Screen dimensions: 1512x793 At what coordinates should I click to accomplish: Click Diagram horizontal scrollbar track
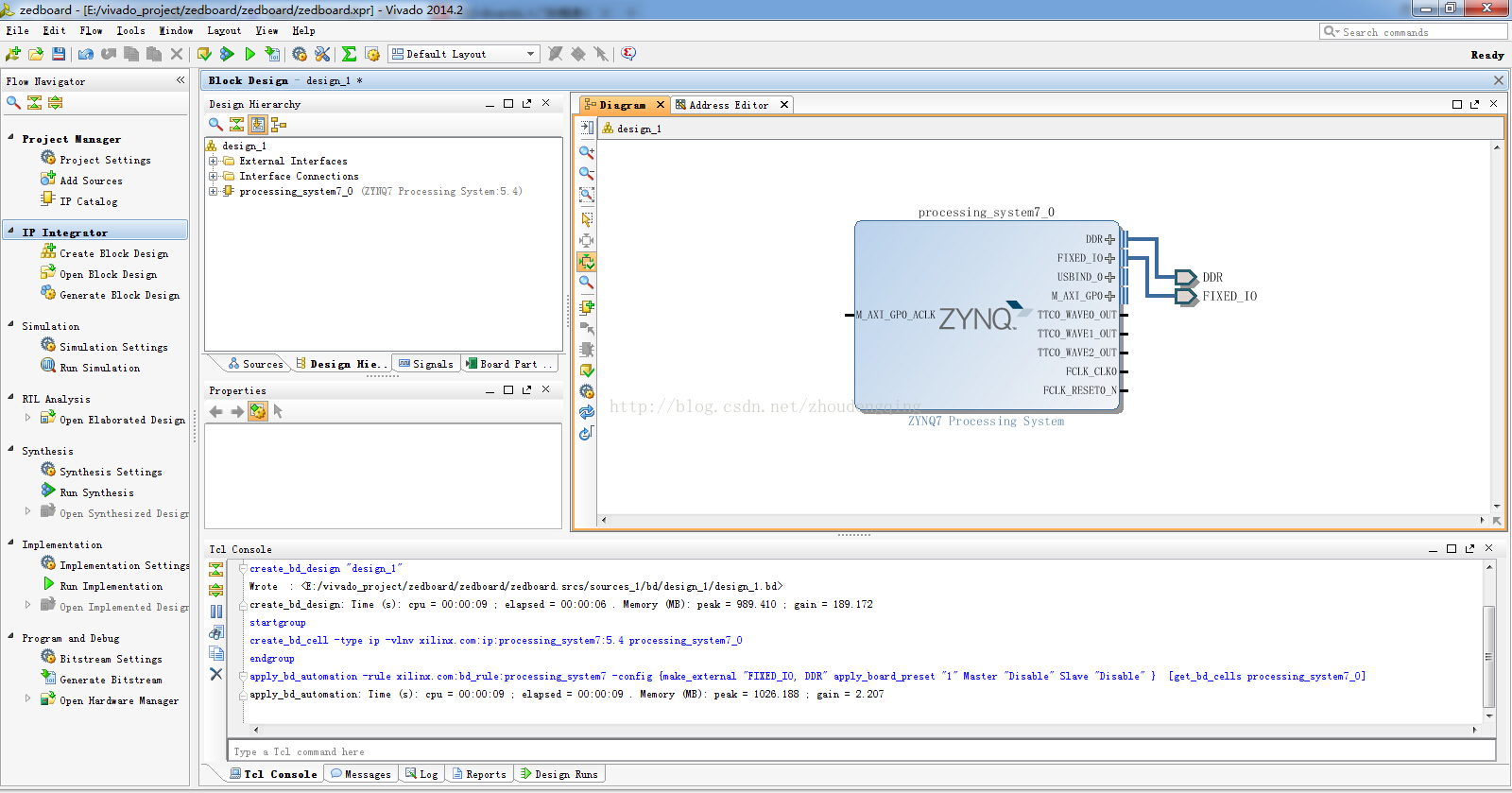click(x=1041, y=520)
